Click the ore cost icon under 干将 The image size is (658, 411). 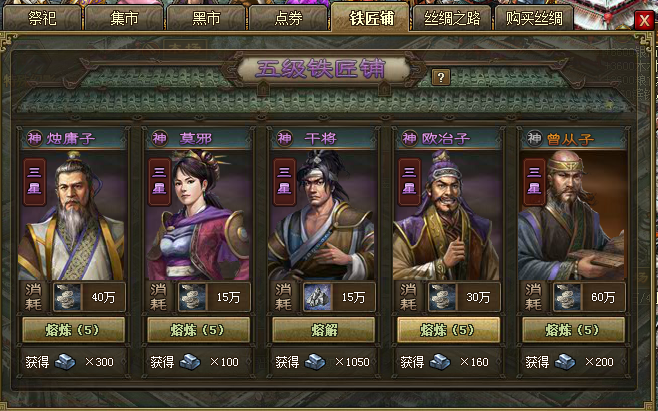[x=317, y=297]
